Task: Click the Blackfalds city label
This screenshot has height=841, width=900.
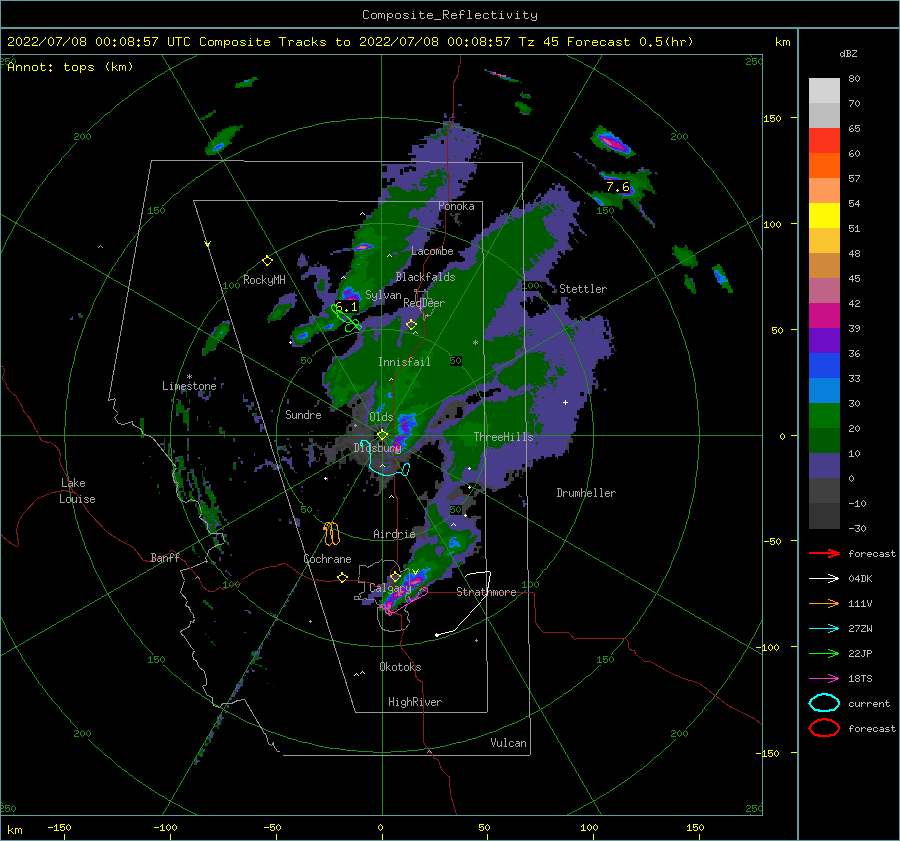Action: coord(425,277)
